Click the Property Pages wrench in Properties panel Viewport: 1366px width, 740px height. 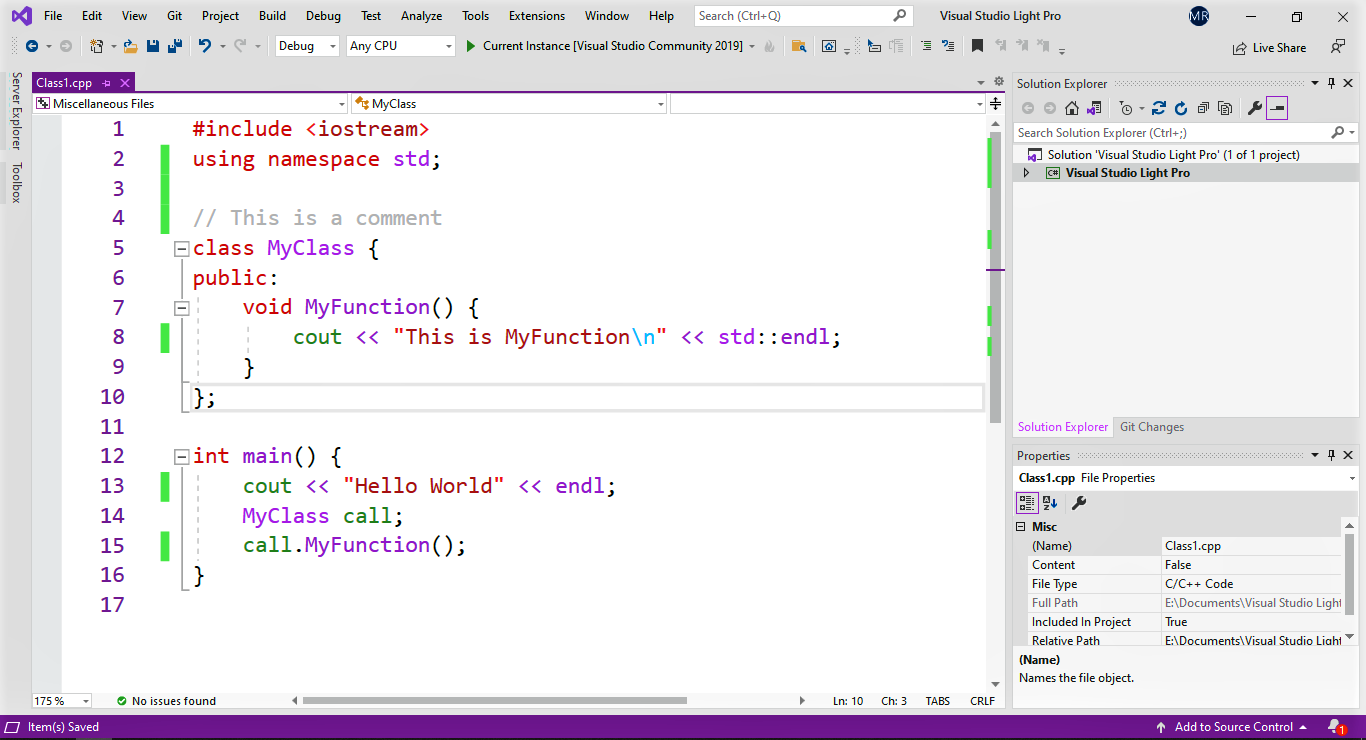click(1079, 503)
